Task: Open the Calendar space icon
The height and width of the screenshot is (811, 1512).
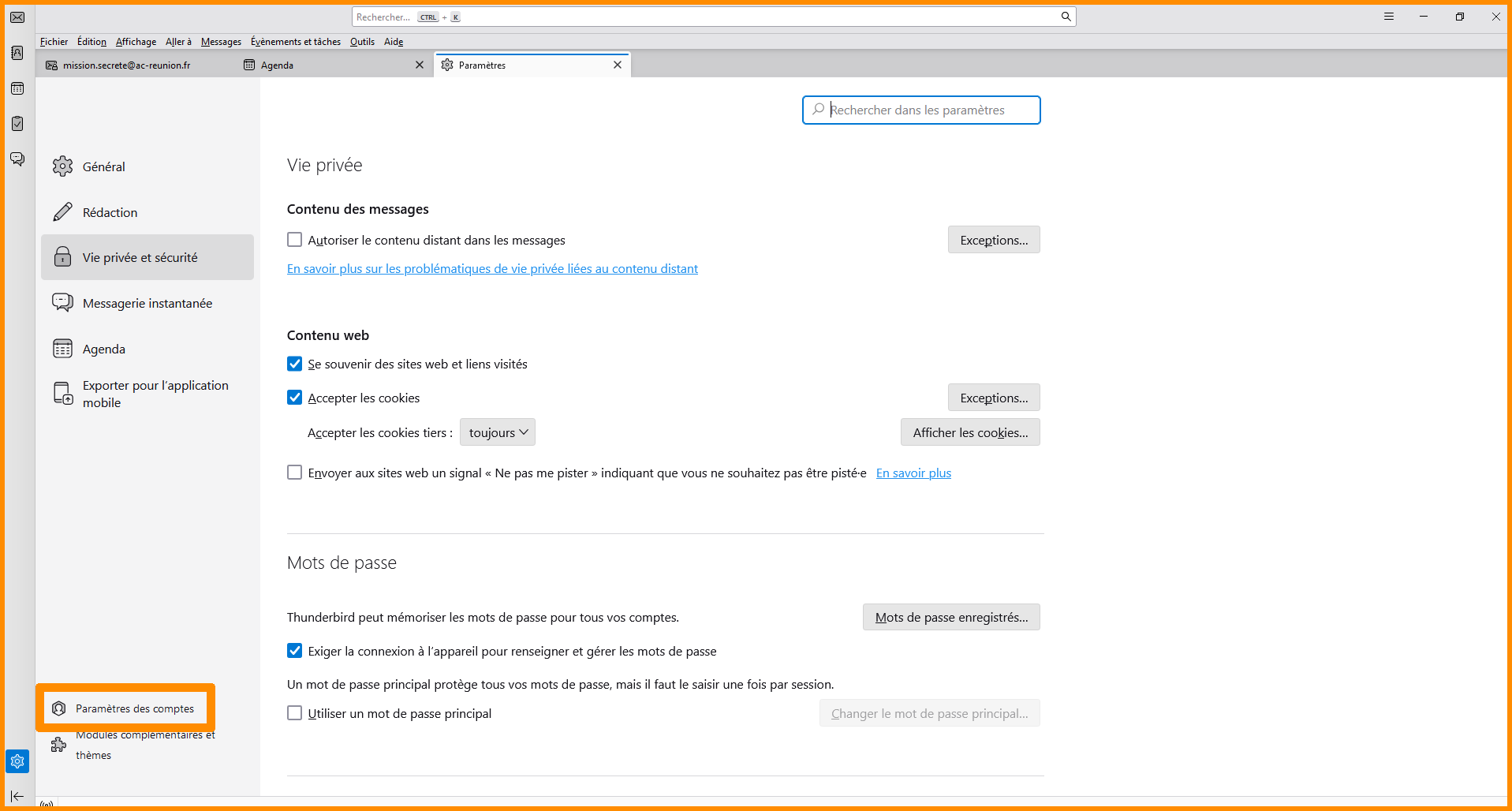Action: point(17,88)
